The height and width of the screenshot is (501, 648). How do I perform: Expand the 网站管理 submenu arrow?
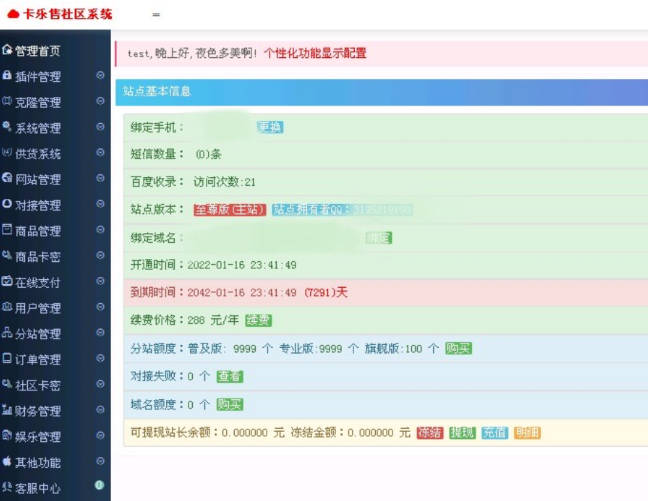pyautogui.click(x=100, y=178)
